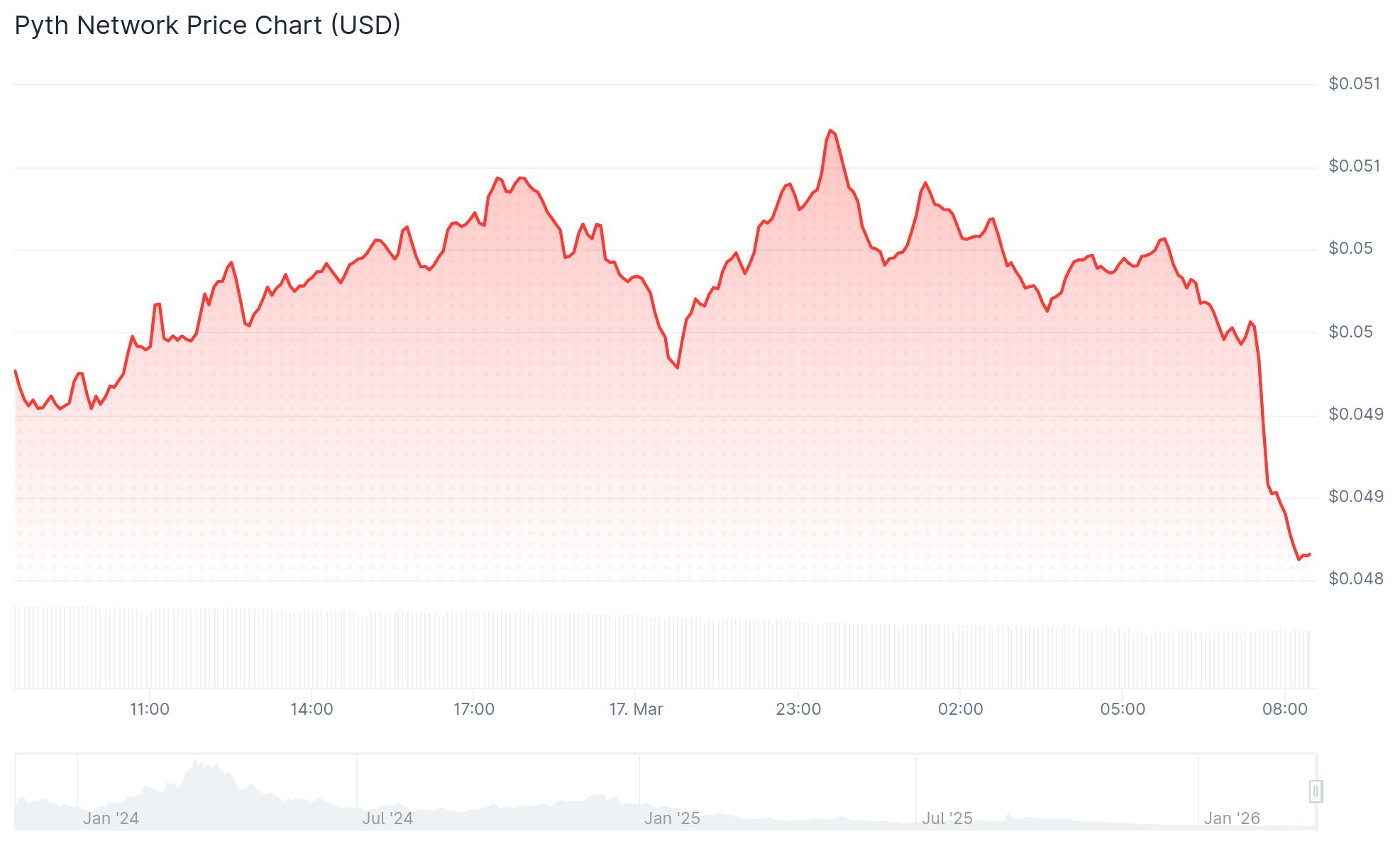Viewport: 1400px width, 851px height.
Task: Click the 05:00 time axis label
Action: click(1123, 709)
